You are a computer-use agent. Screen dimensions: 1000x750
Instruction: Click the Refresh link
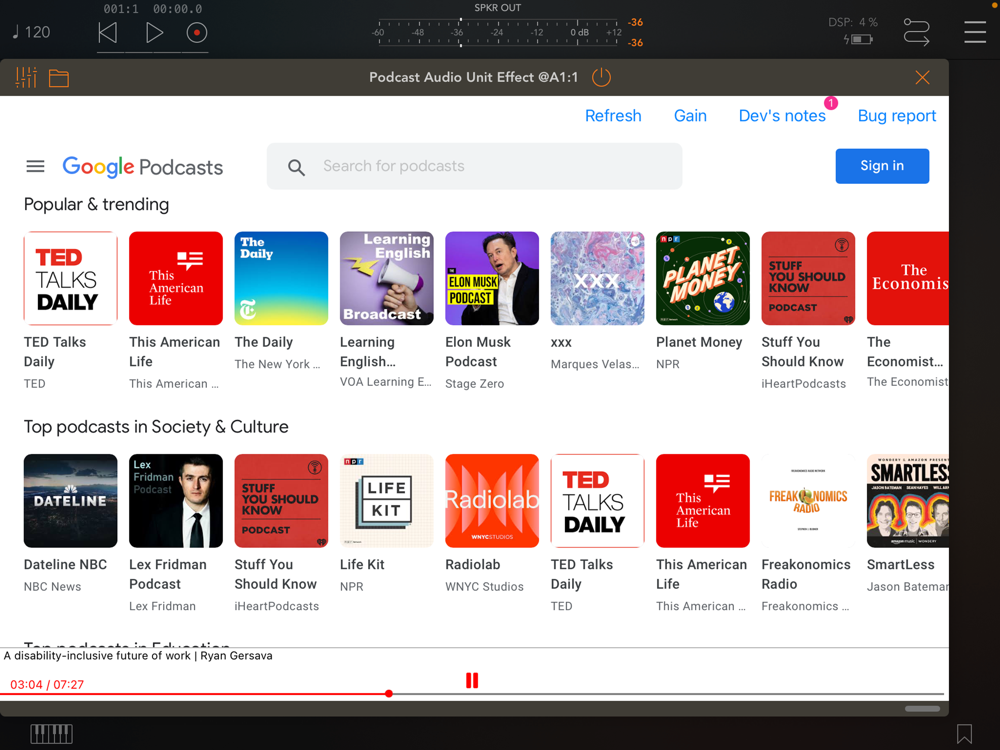tap(613, 116)
